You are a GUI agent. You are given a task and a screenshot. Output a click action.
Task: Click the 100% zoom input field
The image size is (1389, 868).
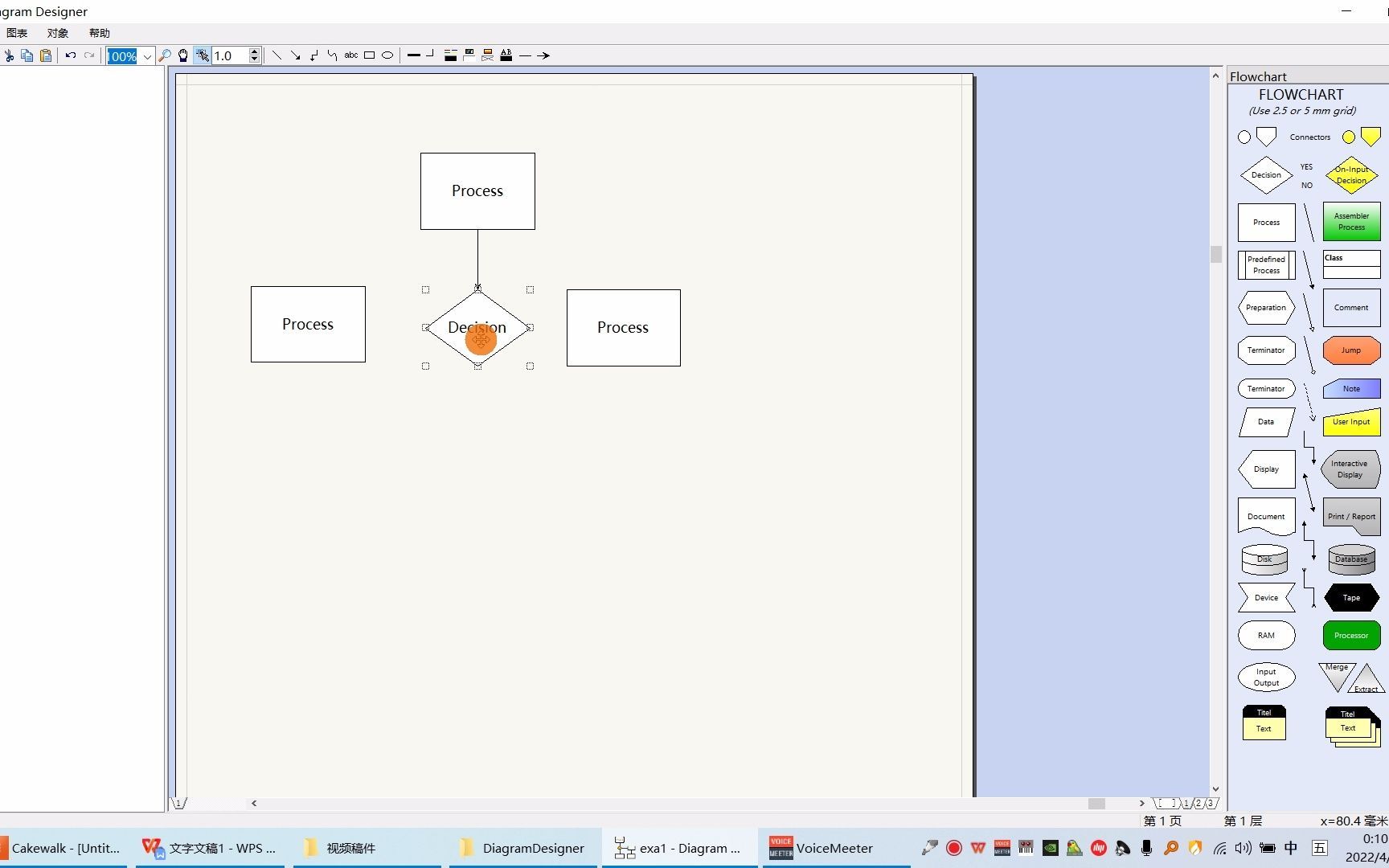pyautogui.click(x=123, y=56)
